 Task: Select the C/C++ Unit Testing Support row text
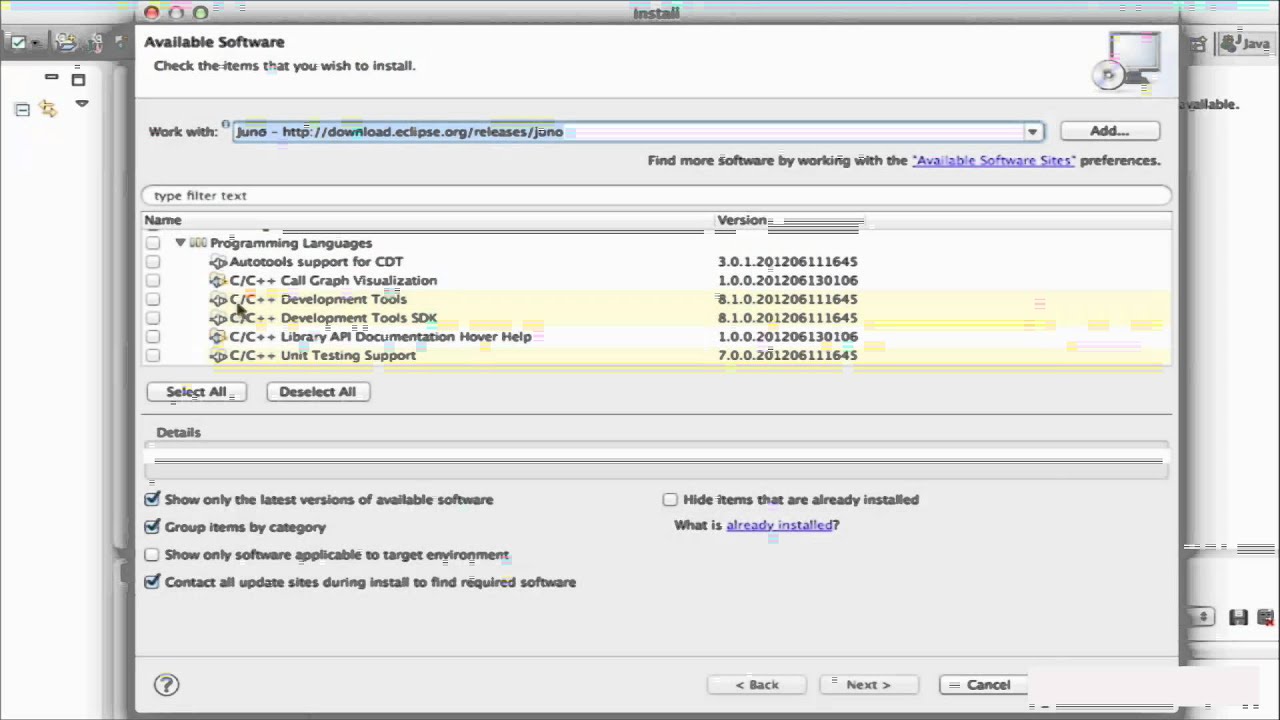click(x=323, y=356)
